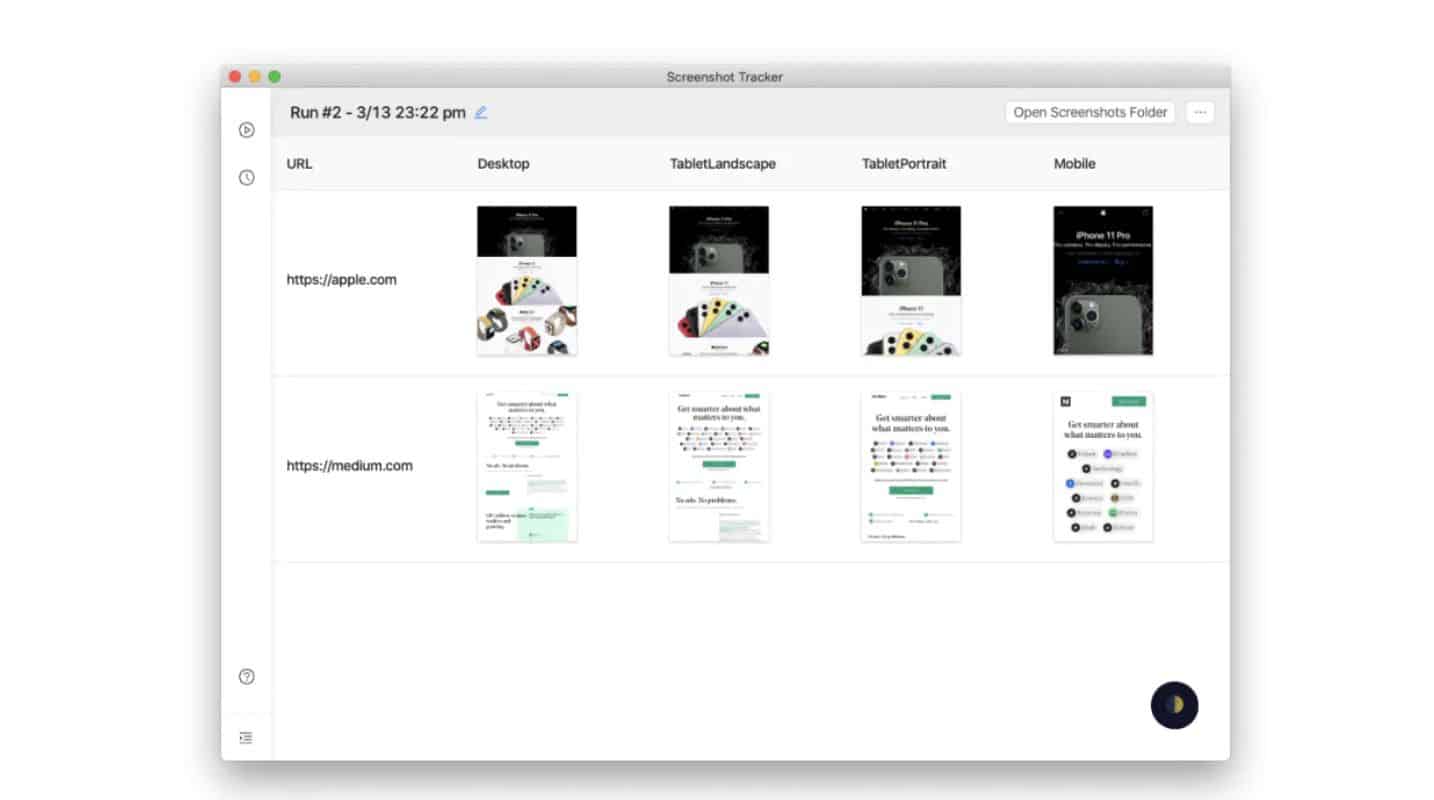This screenshot has width=1434, height=800.
Task: Click the TabletPortrait column header
Action: 903,163
